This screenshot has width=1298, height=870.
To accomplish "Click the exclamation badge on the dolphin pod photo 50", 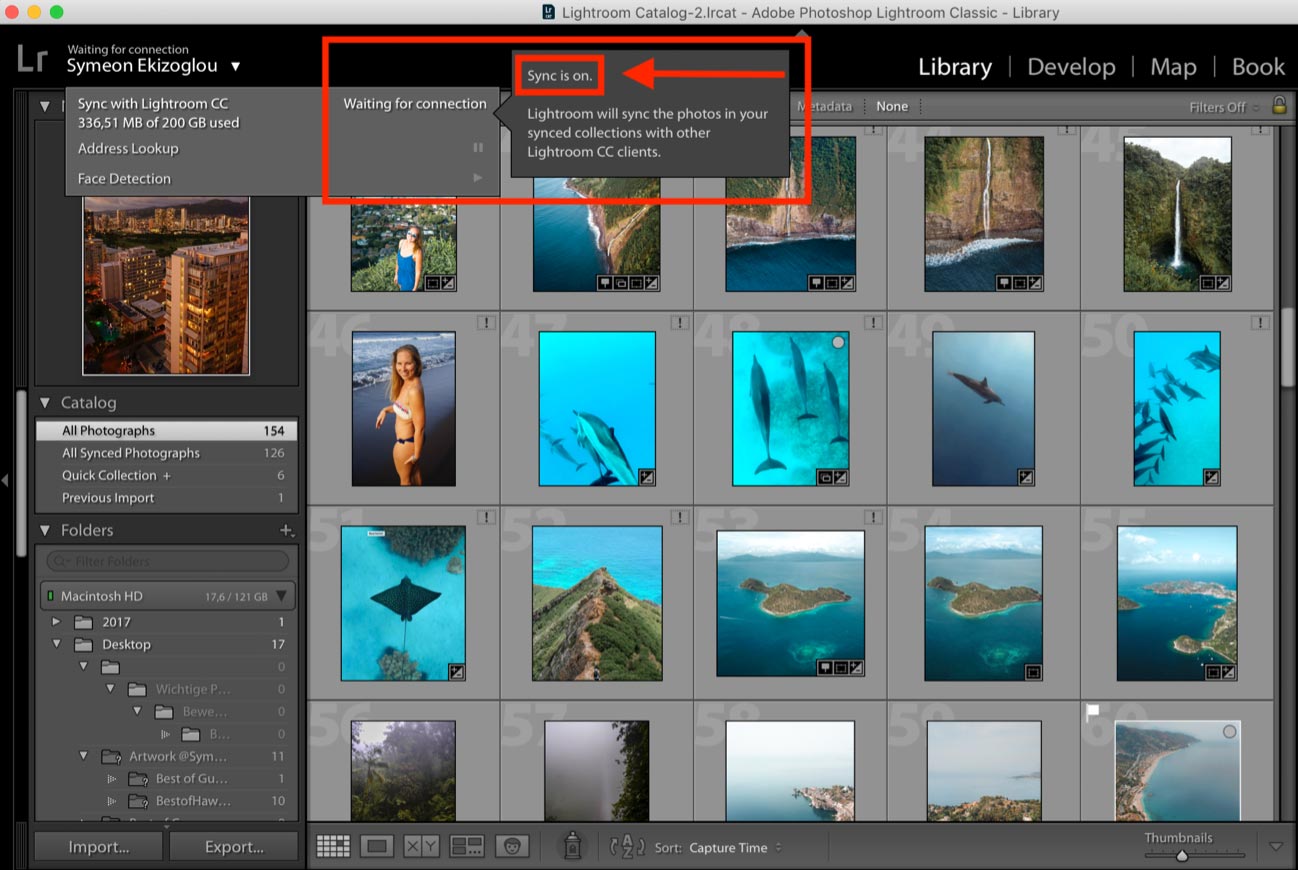I will pos(1260,322).
